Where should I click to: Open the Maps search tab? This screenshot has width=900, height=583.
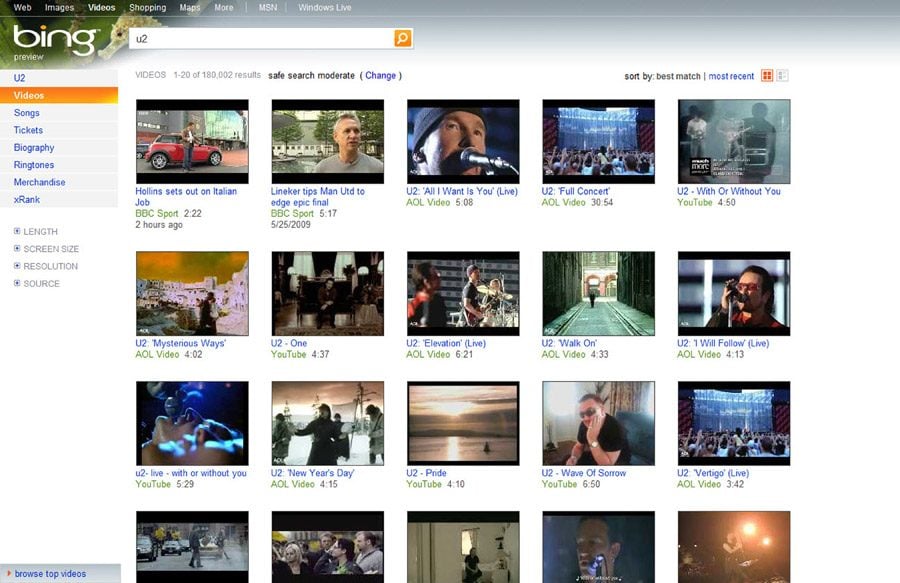point(189,6)
